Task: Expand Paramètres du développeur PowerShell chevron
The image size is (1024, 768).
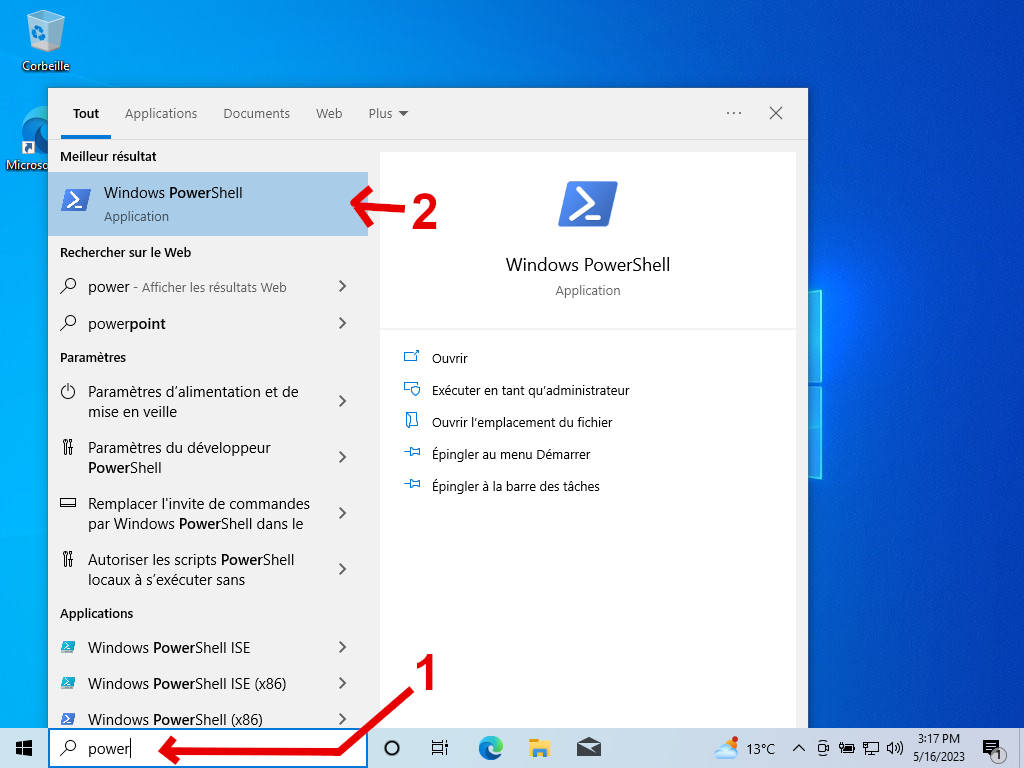Action: pos(342,457)
